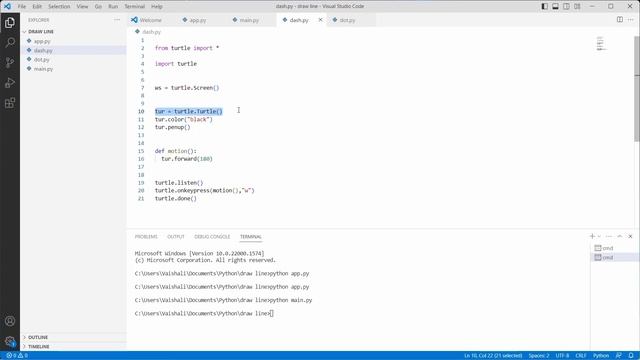
Task: Toggle bottom panel layout icon
Action: 556,6
